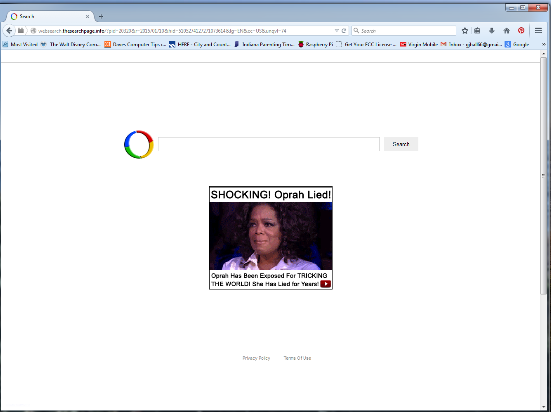
Task: Open the Privacy Policy link
Action: pos(256,358)
